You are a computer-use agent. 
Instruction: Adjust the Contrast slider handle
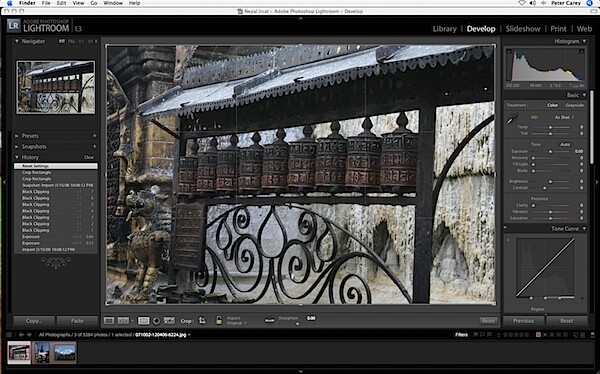(545, 188)
